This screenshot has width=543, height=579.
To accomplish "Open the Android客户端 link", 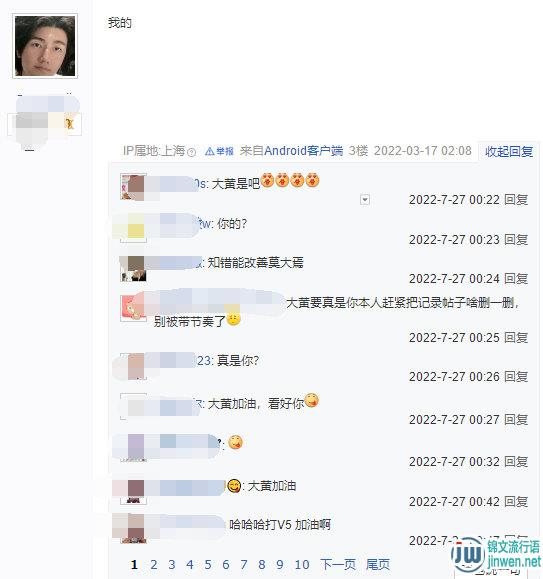I will pos(303,151).
